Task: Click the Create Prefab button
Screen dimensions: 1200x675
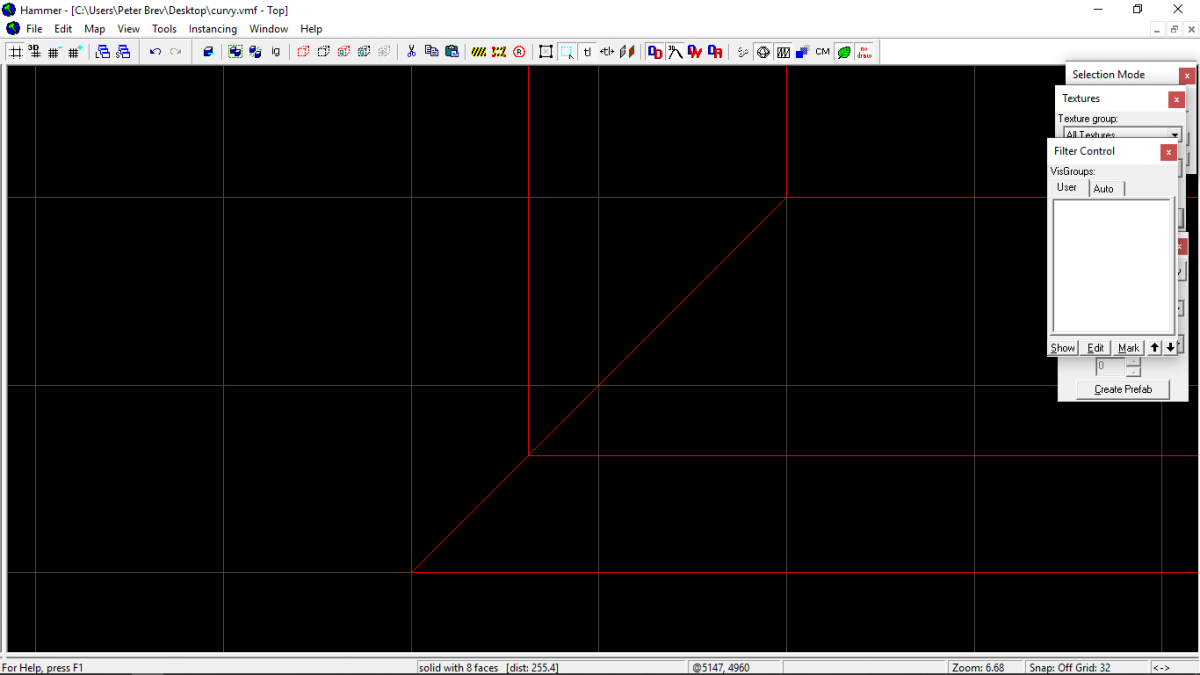Action: coord(1122,389)
